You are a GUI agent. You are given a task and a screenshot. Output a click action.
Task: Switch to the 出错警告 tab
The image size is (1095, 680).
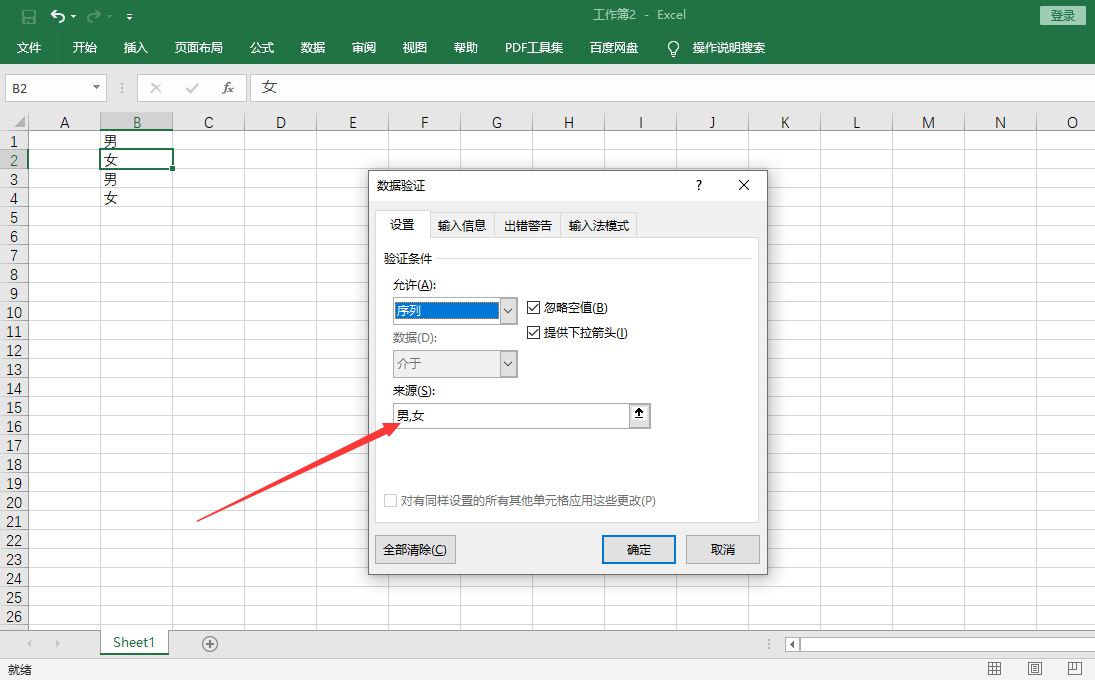[527, 226]
